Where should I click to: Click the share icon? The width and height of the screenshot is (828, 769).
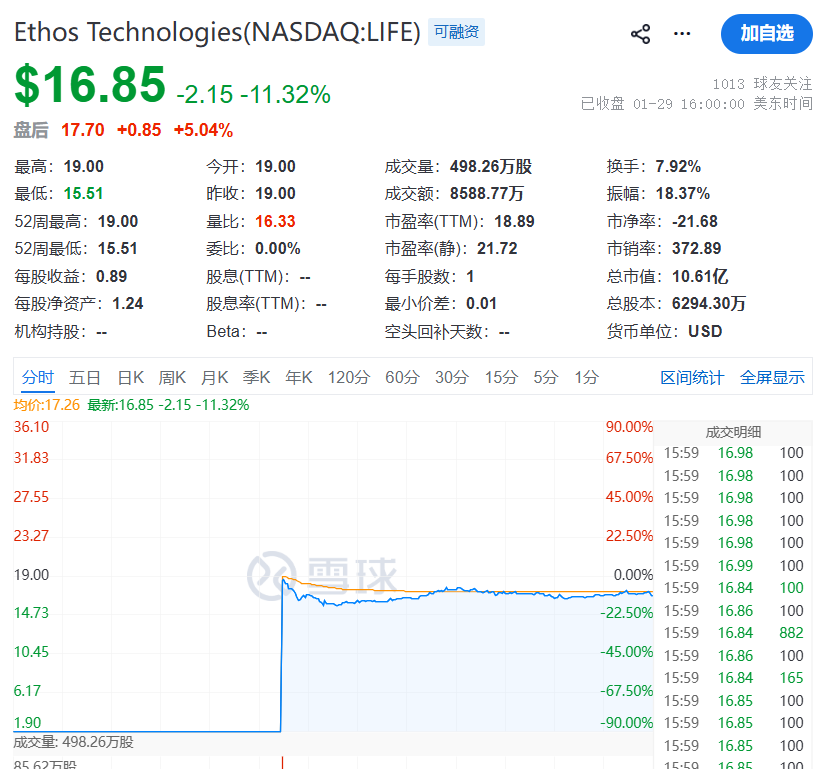(x=640, y=34)
